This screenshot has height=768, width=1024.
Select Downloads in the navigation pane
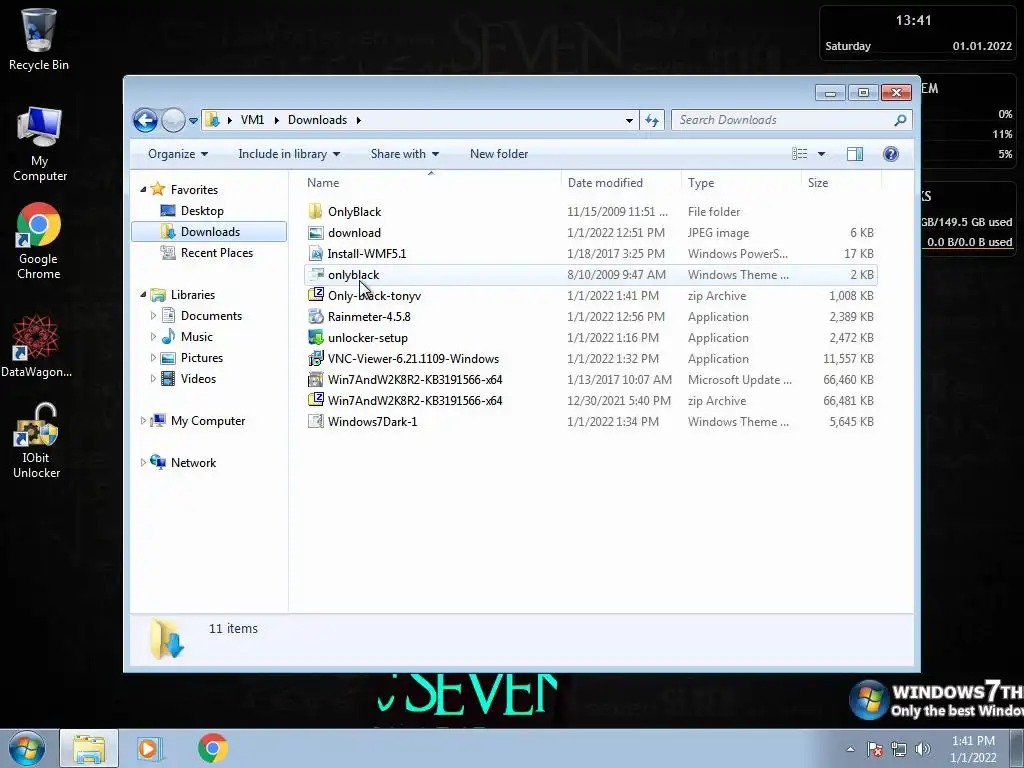coord(209,232)
